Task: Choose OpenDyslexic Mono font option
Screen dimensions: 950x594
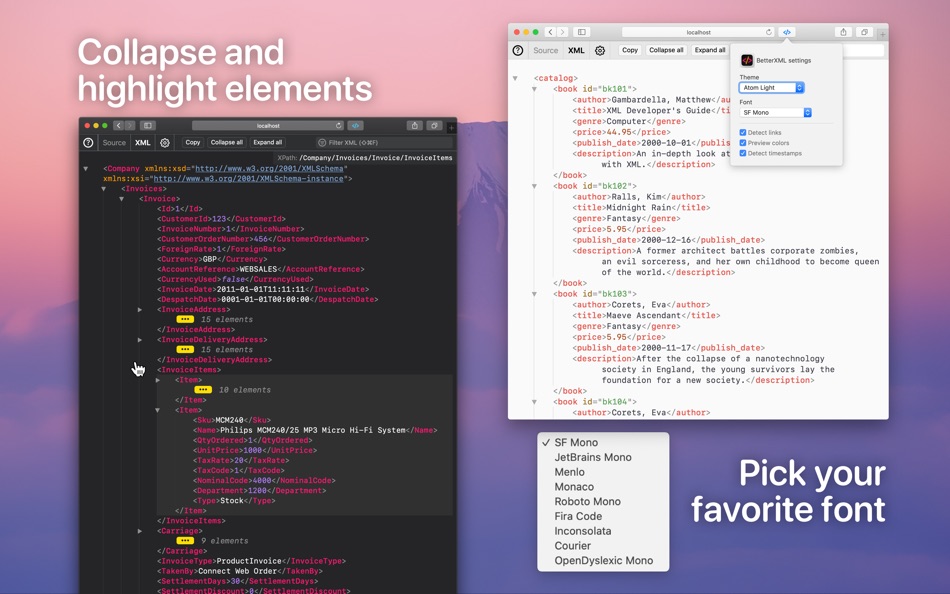Action: pos(603,560)
